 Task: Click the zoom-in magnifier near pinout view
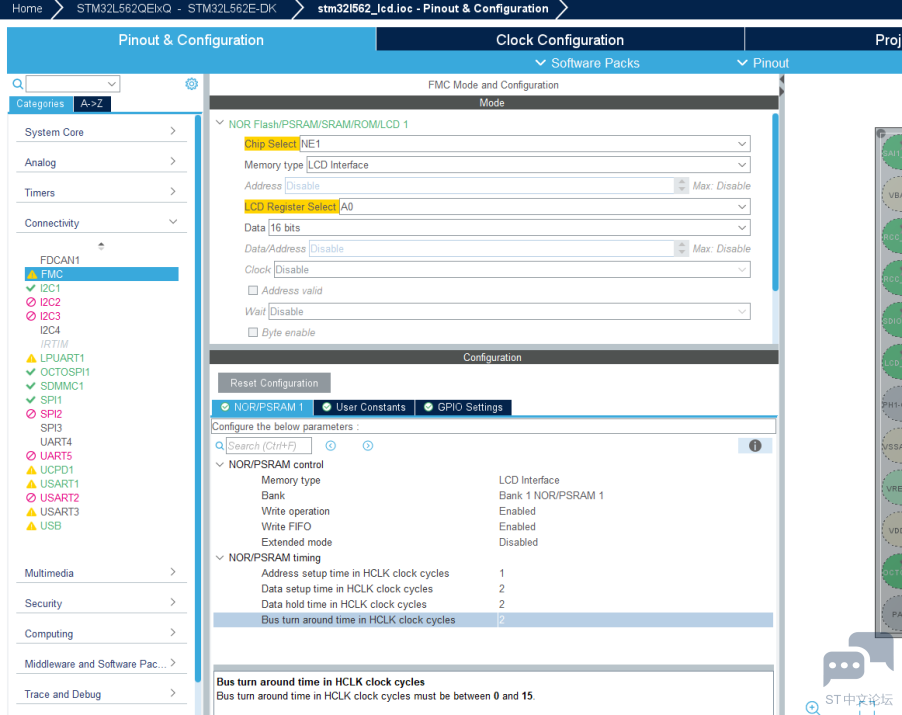click(x=812, y=708)
